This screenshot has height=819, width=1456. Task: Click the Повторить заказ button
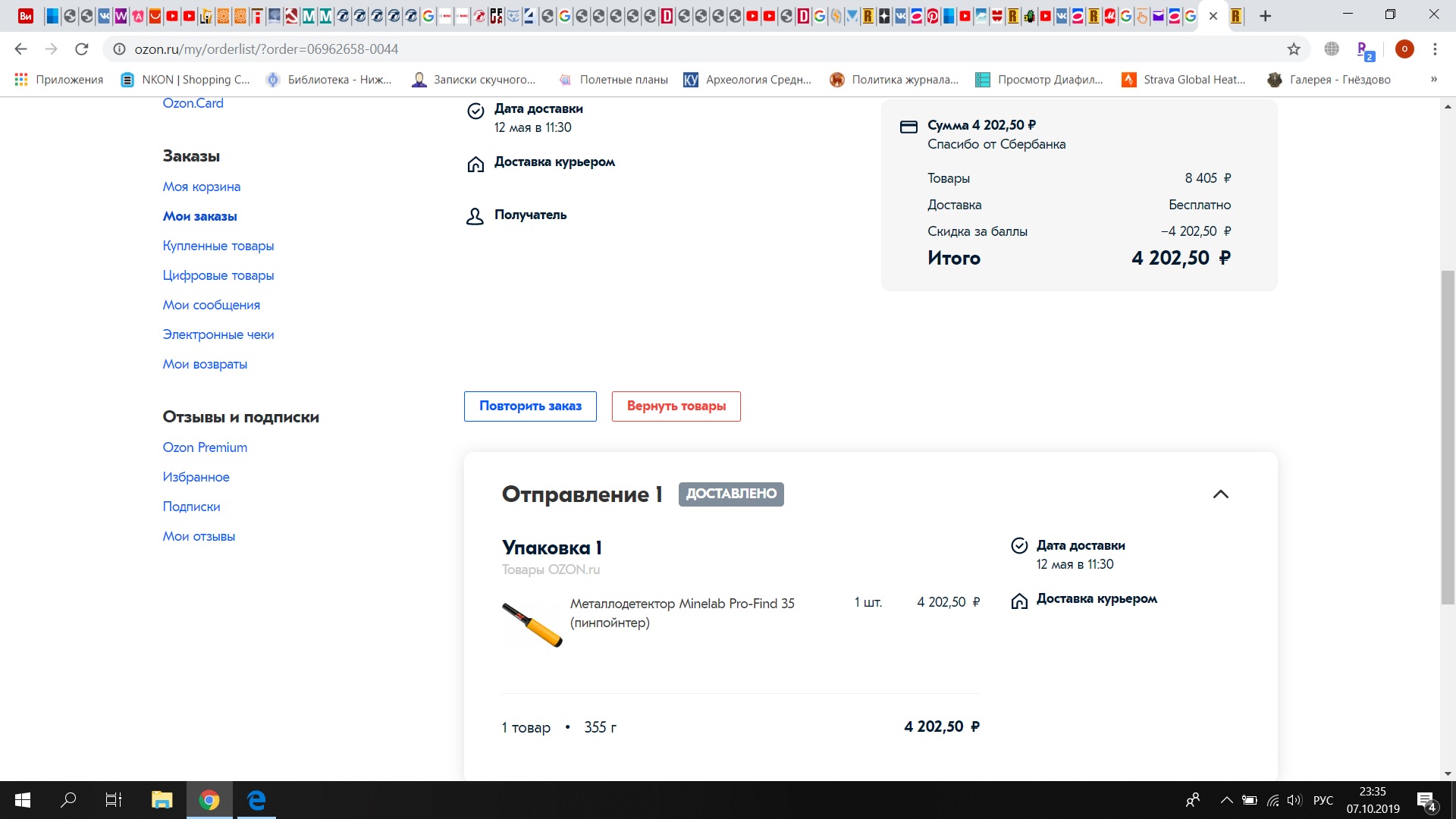point(530,406)
